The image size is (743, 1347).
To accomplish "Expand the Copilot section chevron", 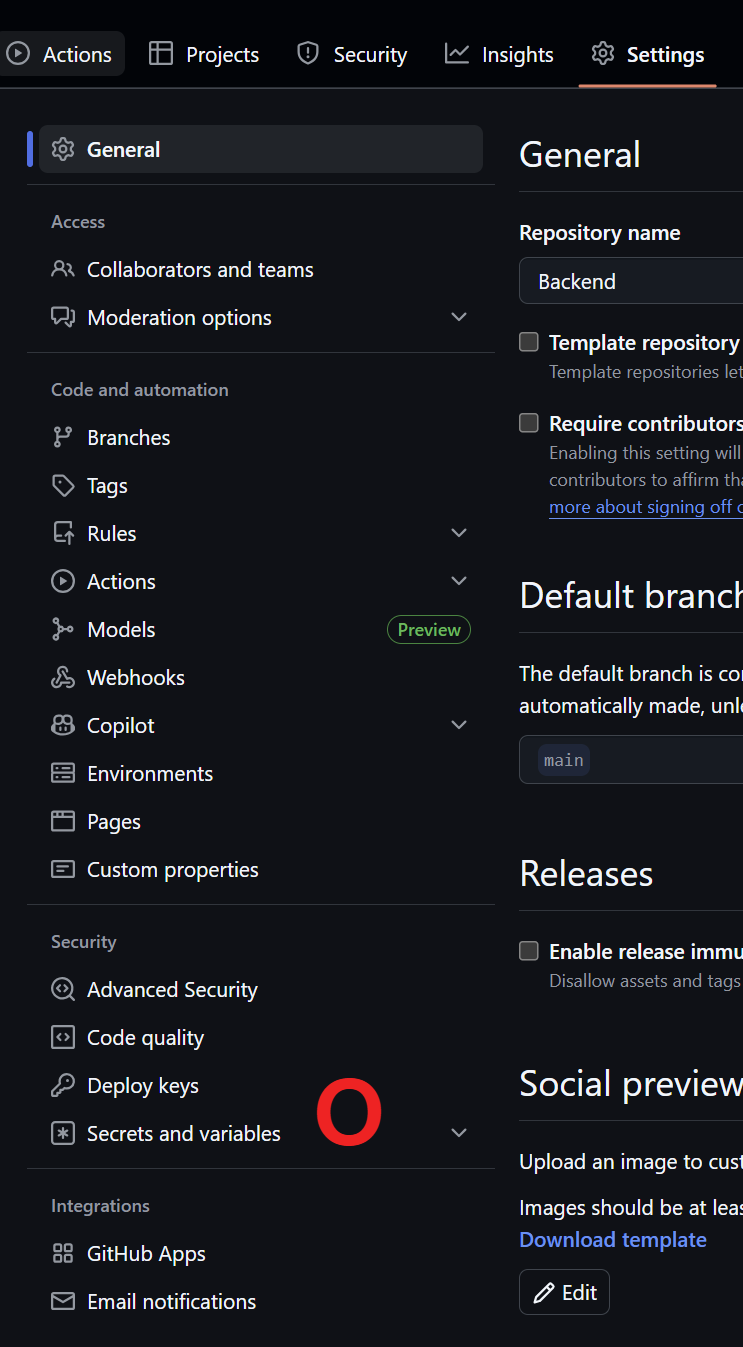I will pos(459,725).
